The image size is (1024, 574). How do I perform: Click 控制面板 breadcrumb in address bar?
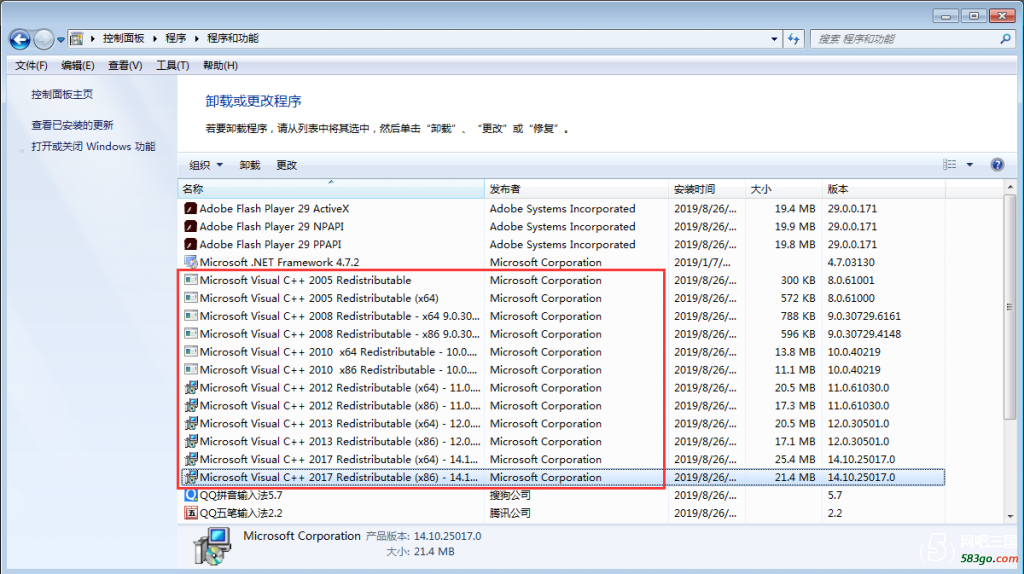(x=123, y=39)
